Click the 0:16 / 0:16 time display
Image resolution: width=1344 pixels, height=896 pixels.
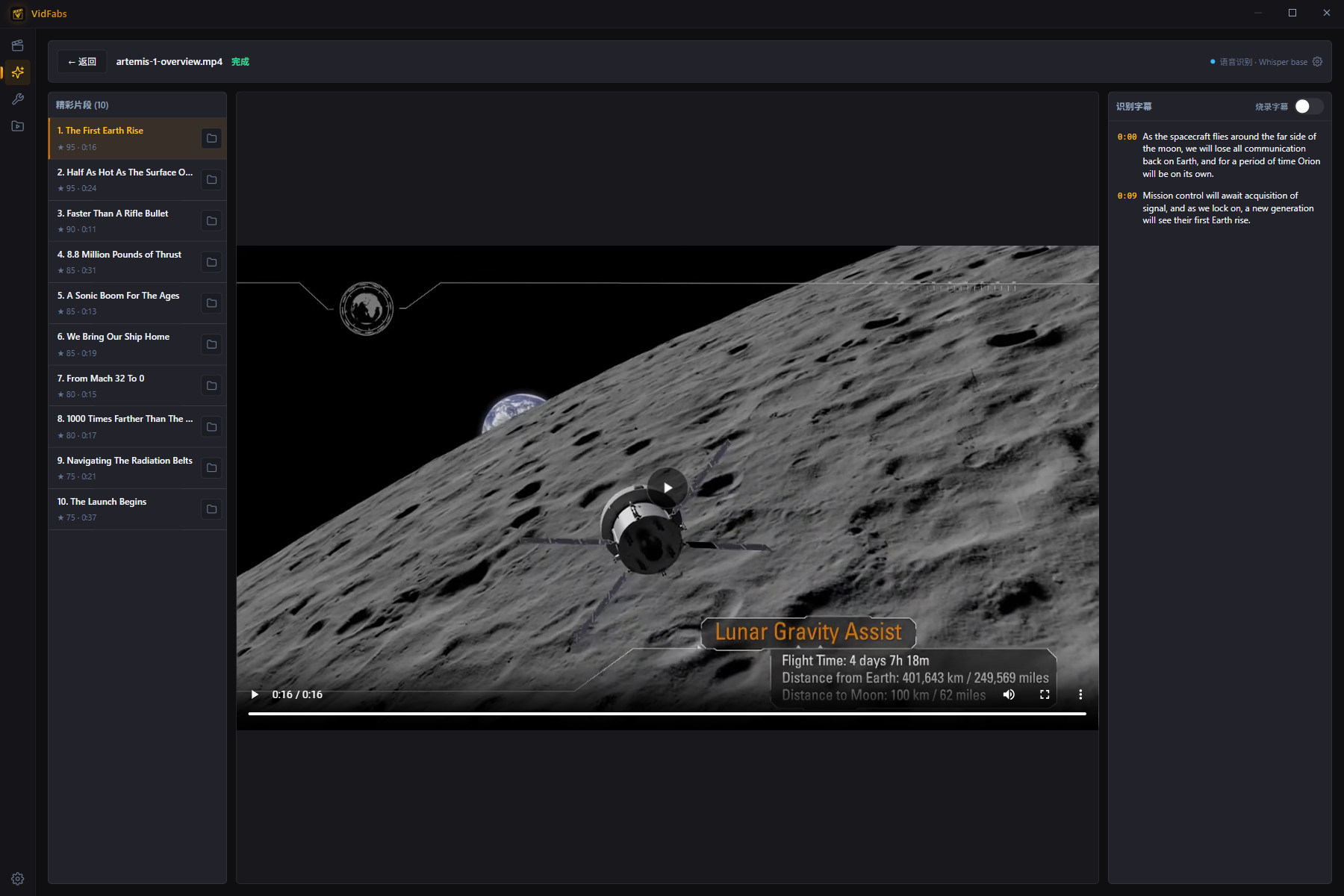tap(297, 694)
